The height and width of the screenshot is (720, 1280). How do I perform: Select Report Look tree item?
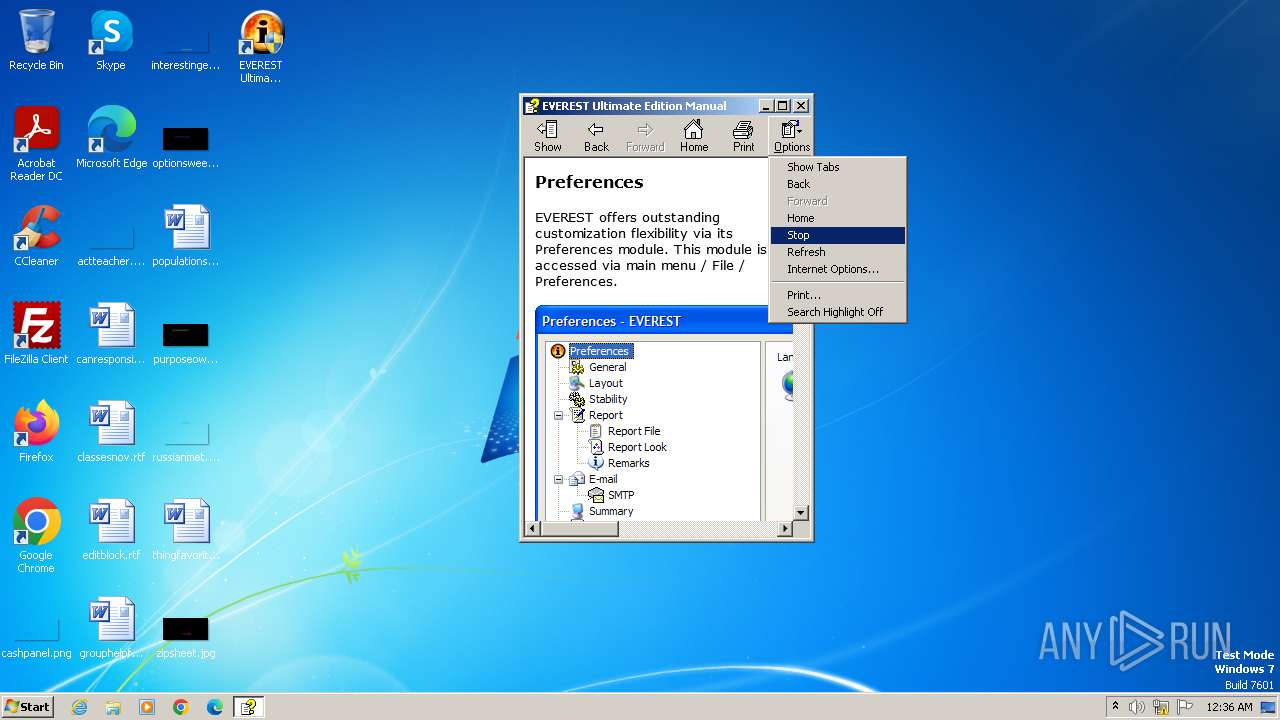coord(637,447)
